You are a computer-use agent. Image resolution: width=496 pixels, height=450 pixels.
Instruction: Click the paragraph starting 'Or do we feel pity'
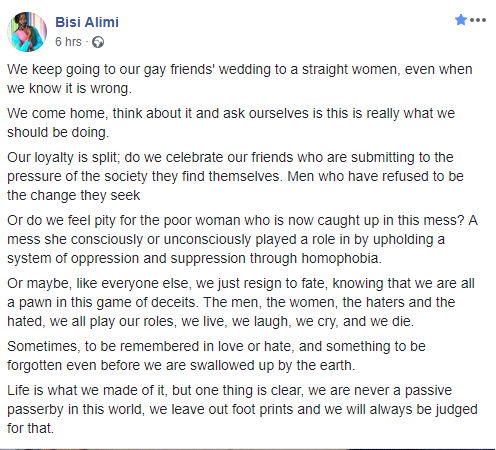(242, 239)
